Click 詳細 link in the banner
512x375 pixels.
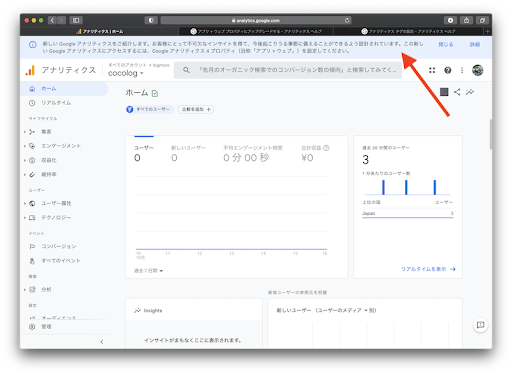(475, 44)
